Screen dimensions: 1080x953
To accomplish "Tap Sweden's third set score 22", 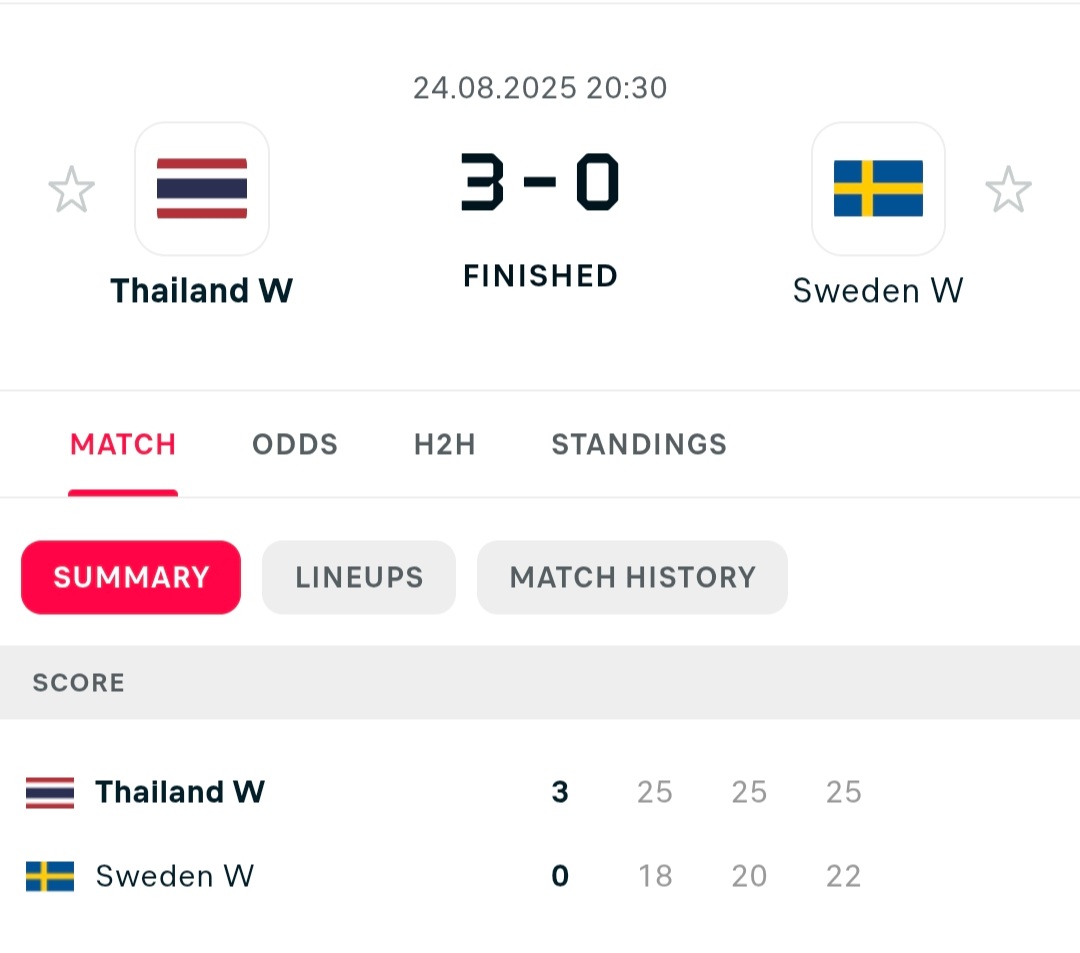I will (844, 876).
